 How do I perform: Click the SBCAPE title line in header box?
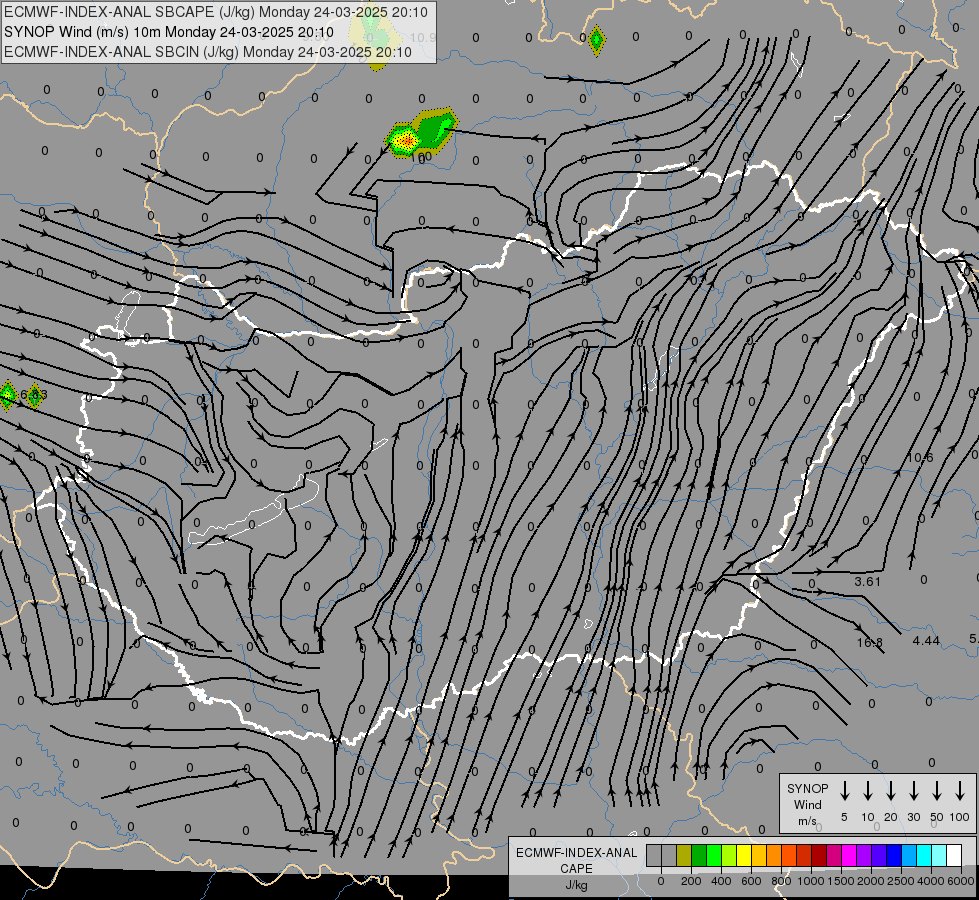pos(215,12)
